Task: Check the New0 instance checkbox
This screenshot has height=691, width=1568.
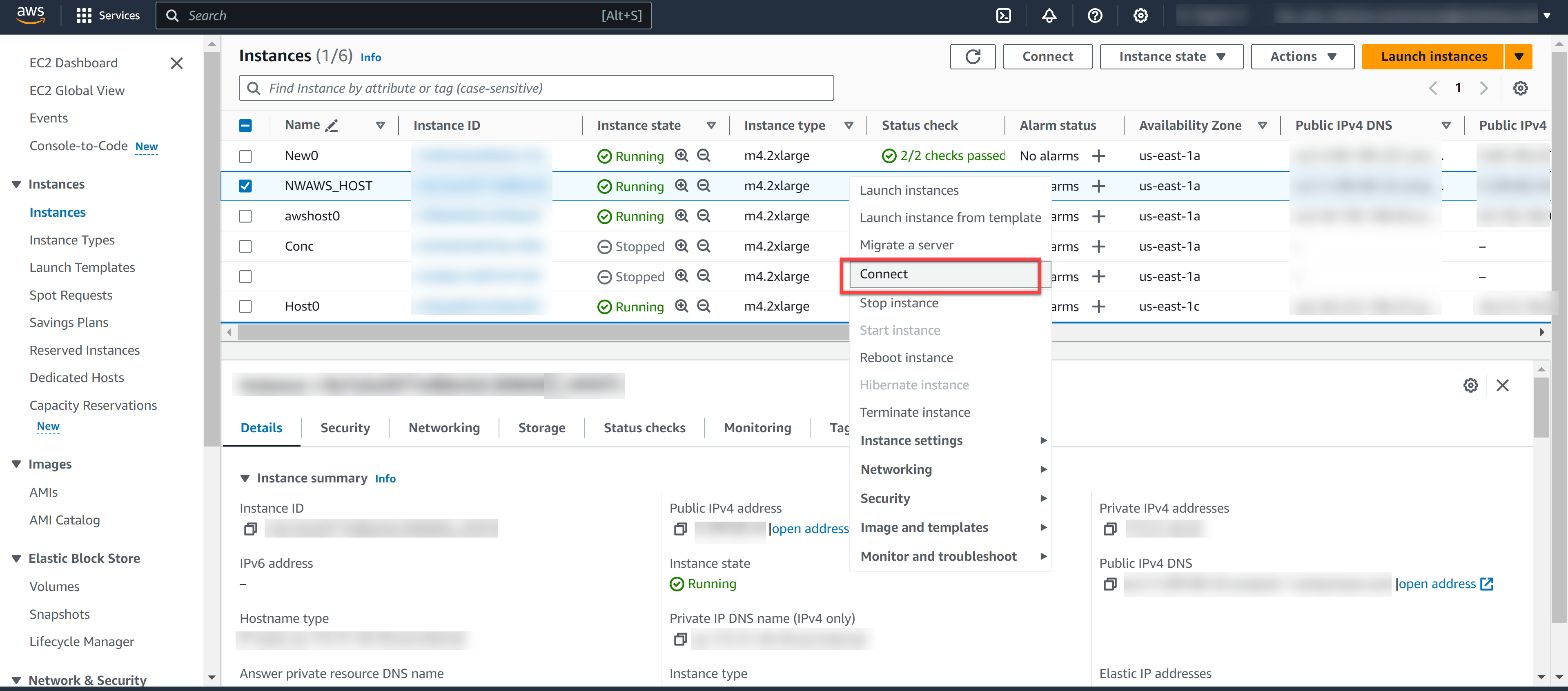Action: click(245, 156)
